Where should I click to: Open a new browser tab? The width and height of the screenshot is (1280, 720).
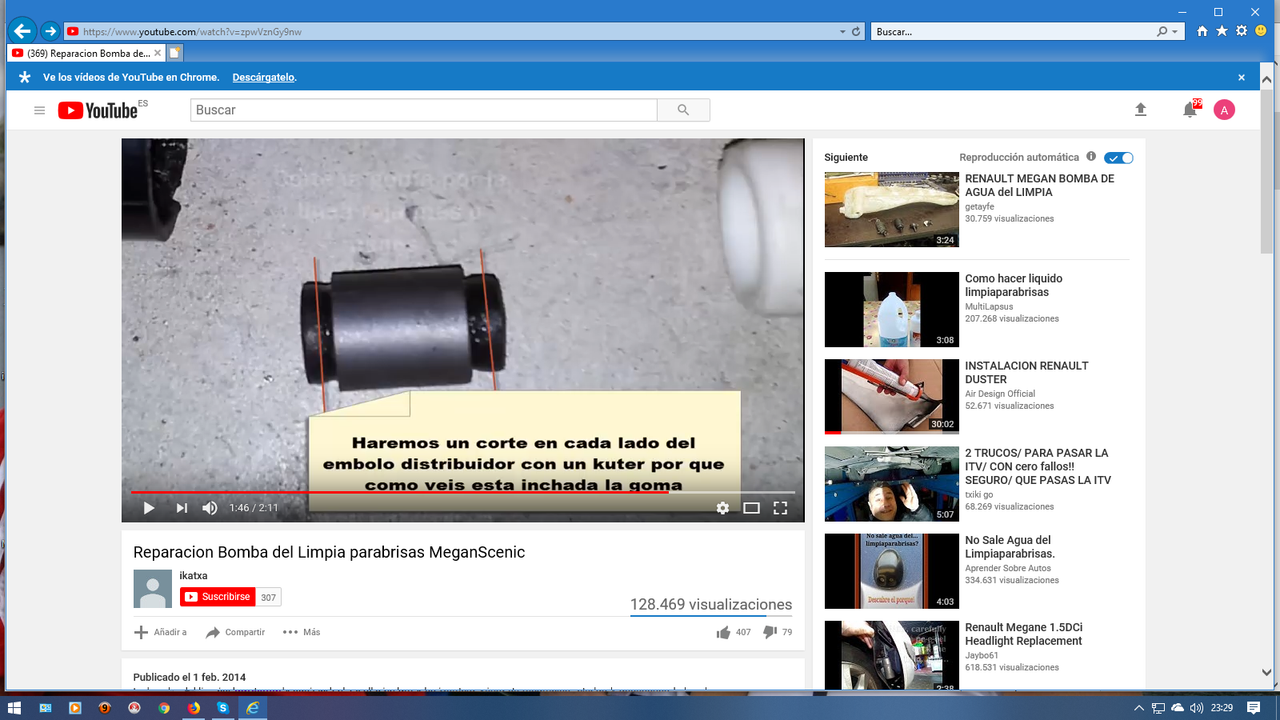(x=176, y=53)
